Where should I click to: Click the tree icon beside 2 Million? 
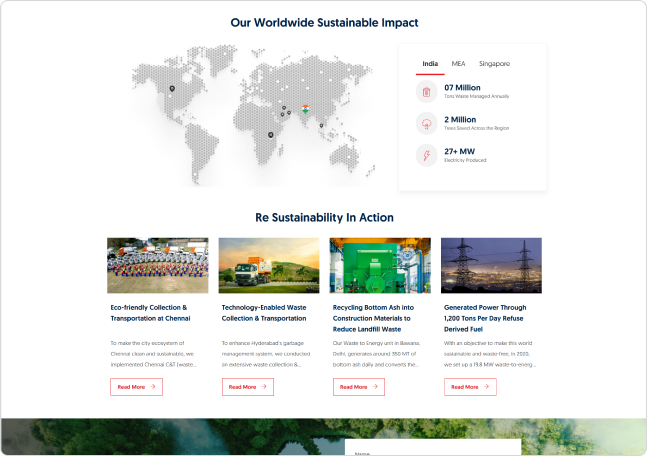pyautogui.click(x=426, y=123)
